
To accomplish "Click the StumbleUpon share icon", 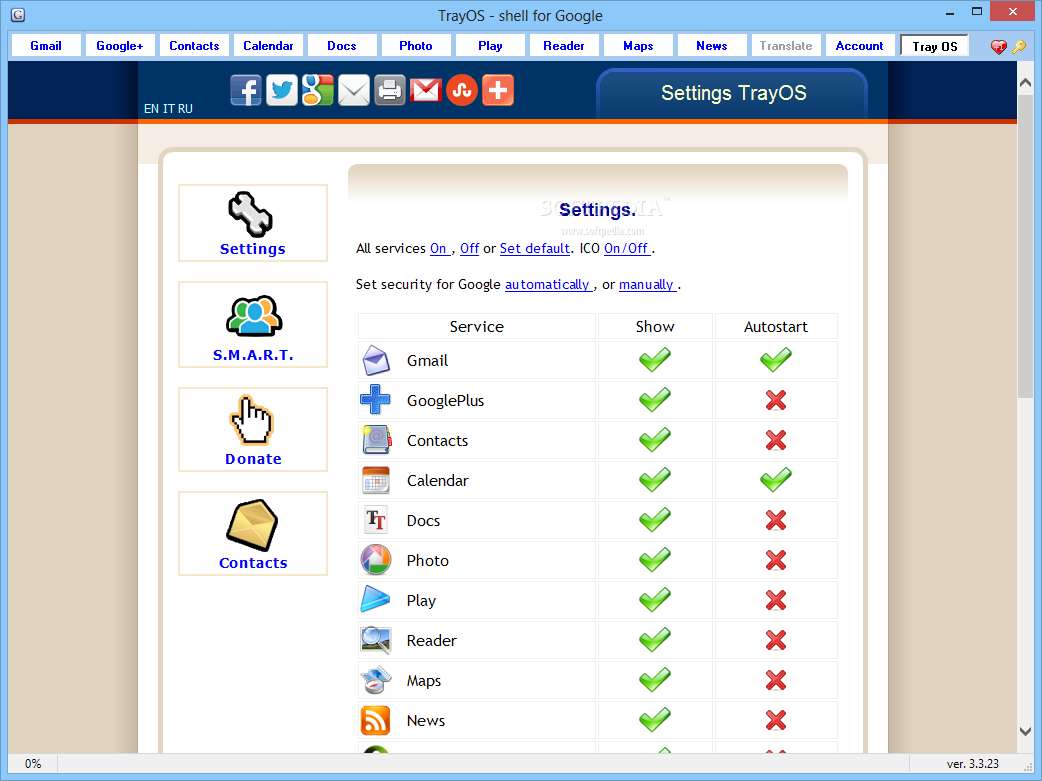I will tap(462, 90).
